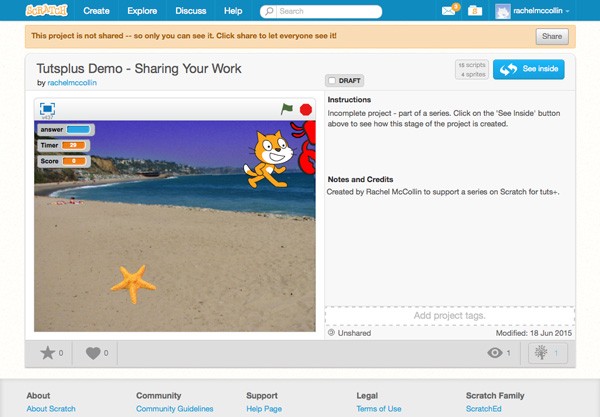Screen dimensions: 600x417
Task: Click the red stop sign
Action: click(306, 110)
